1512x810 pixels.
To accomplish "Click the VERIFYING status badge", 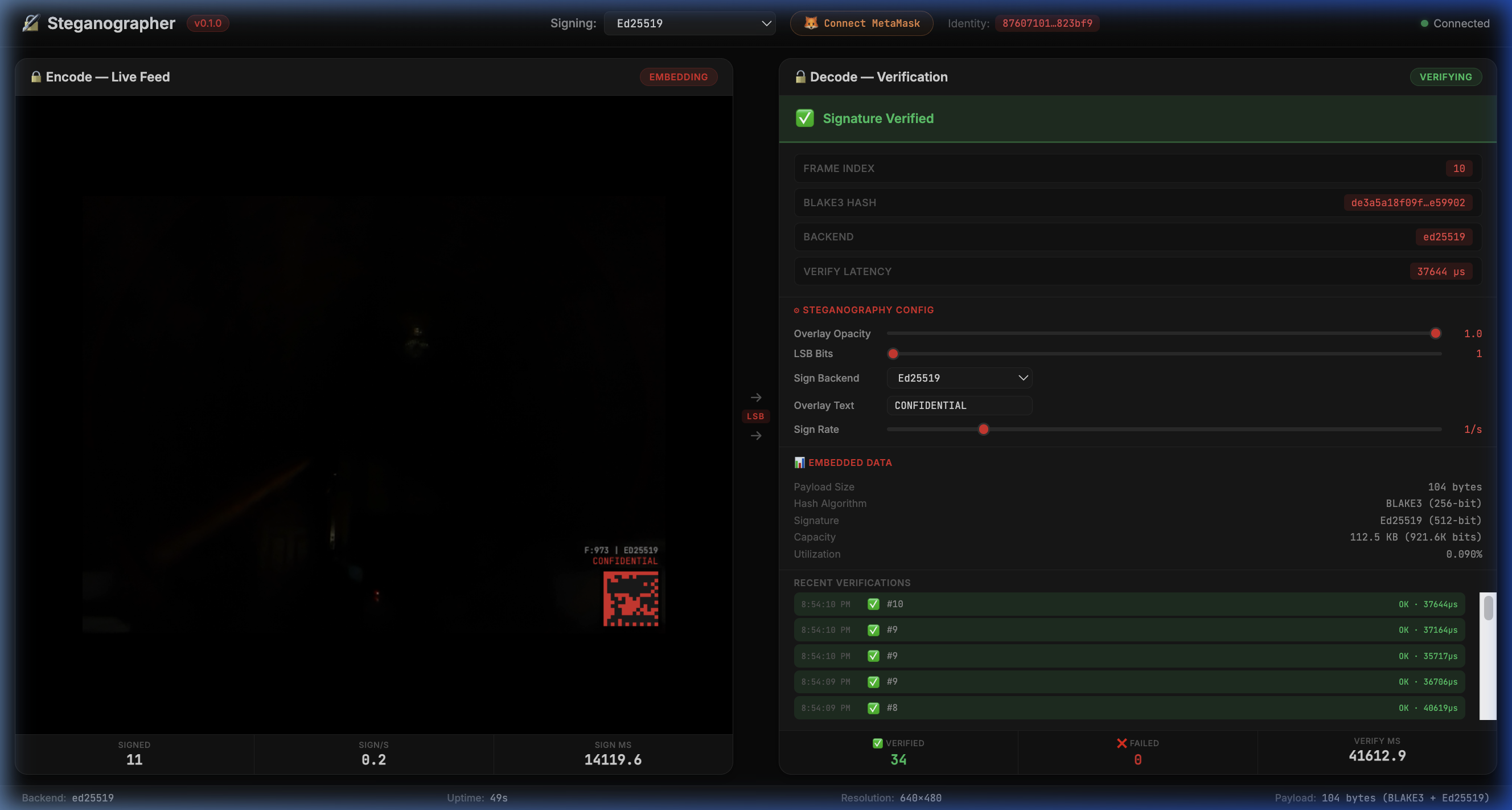I will coord(1445,77).
